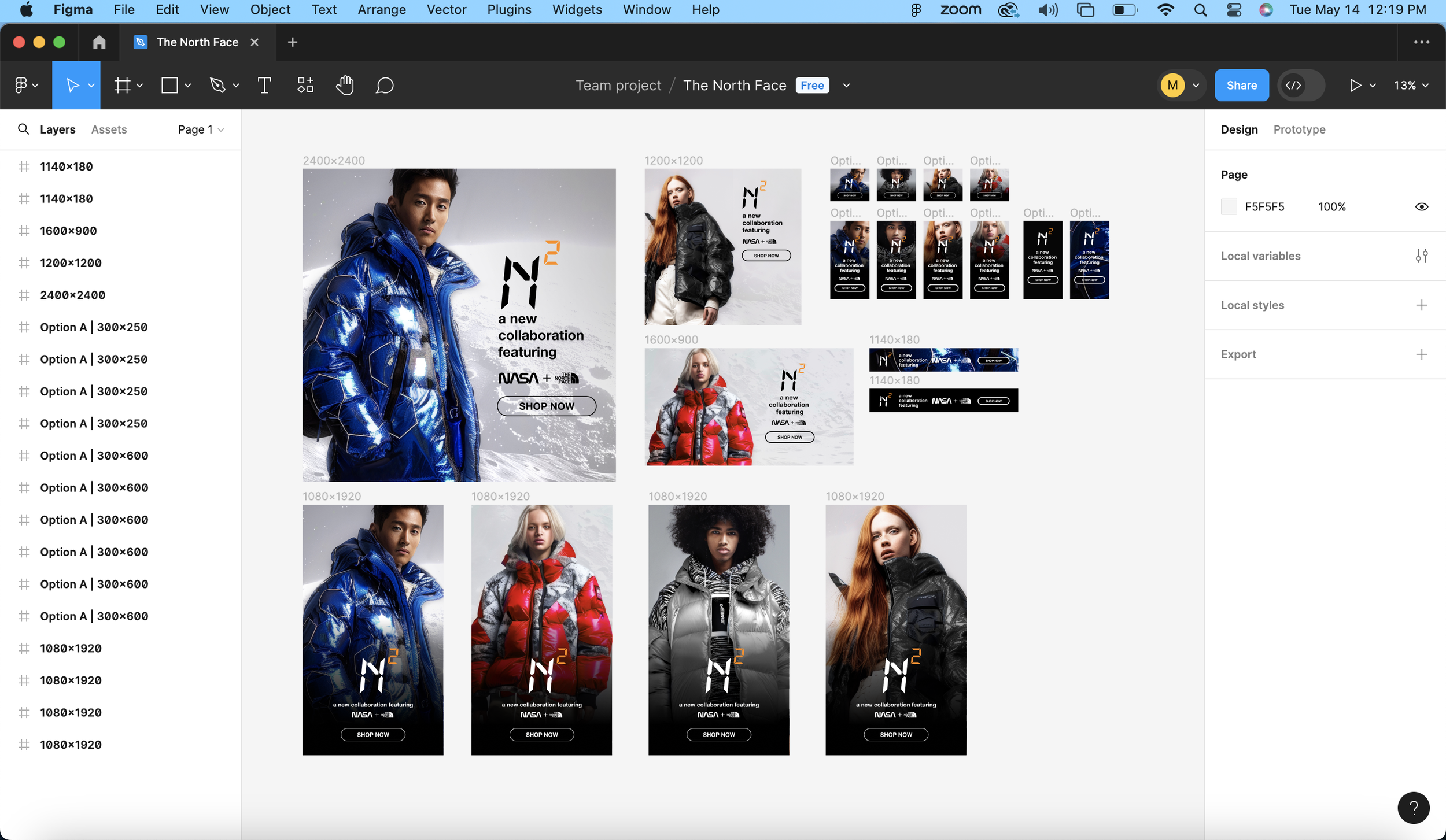Toggle page background visibility eye
Screen dimensions: 1446x840
[x=1421, y=207]
